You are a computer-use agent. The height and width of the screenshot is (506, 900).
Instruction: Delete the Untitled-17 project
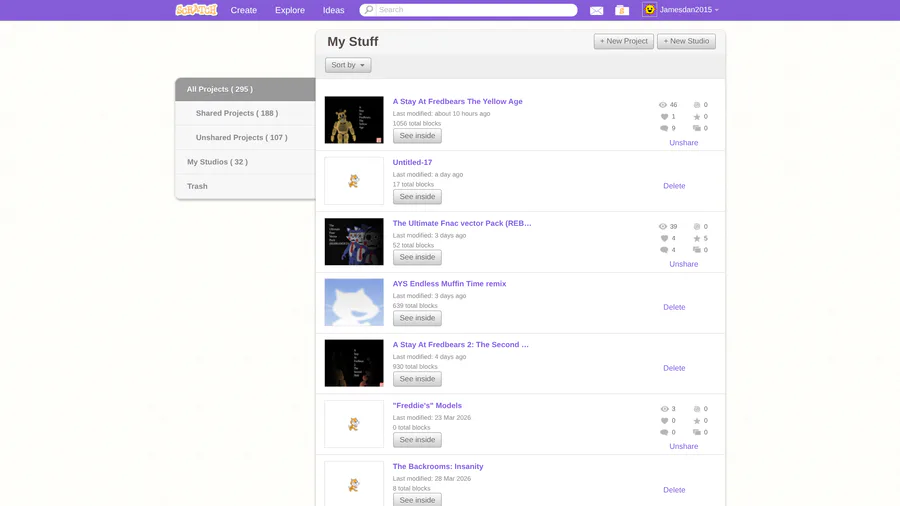(x=674, y=186)
